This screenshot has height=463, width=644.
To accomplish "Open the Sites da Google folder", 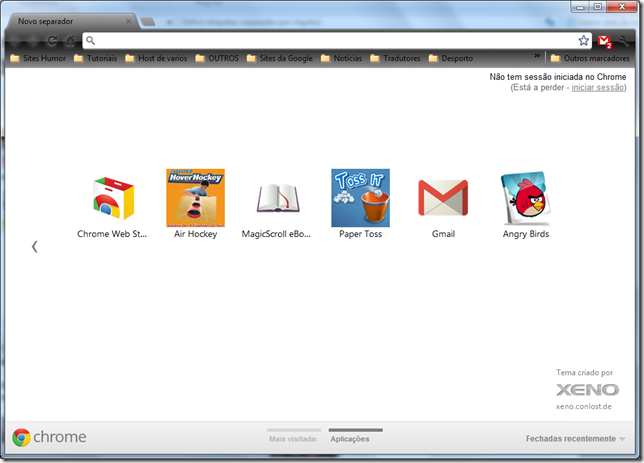I will point(280,58).
